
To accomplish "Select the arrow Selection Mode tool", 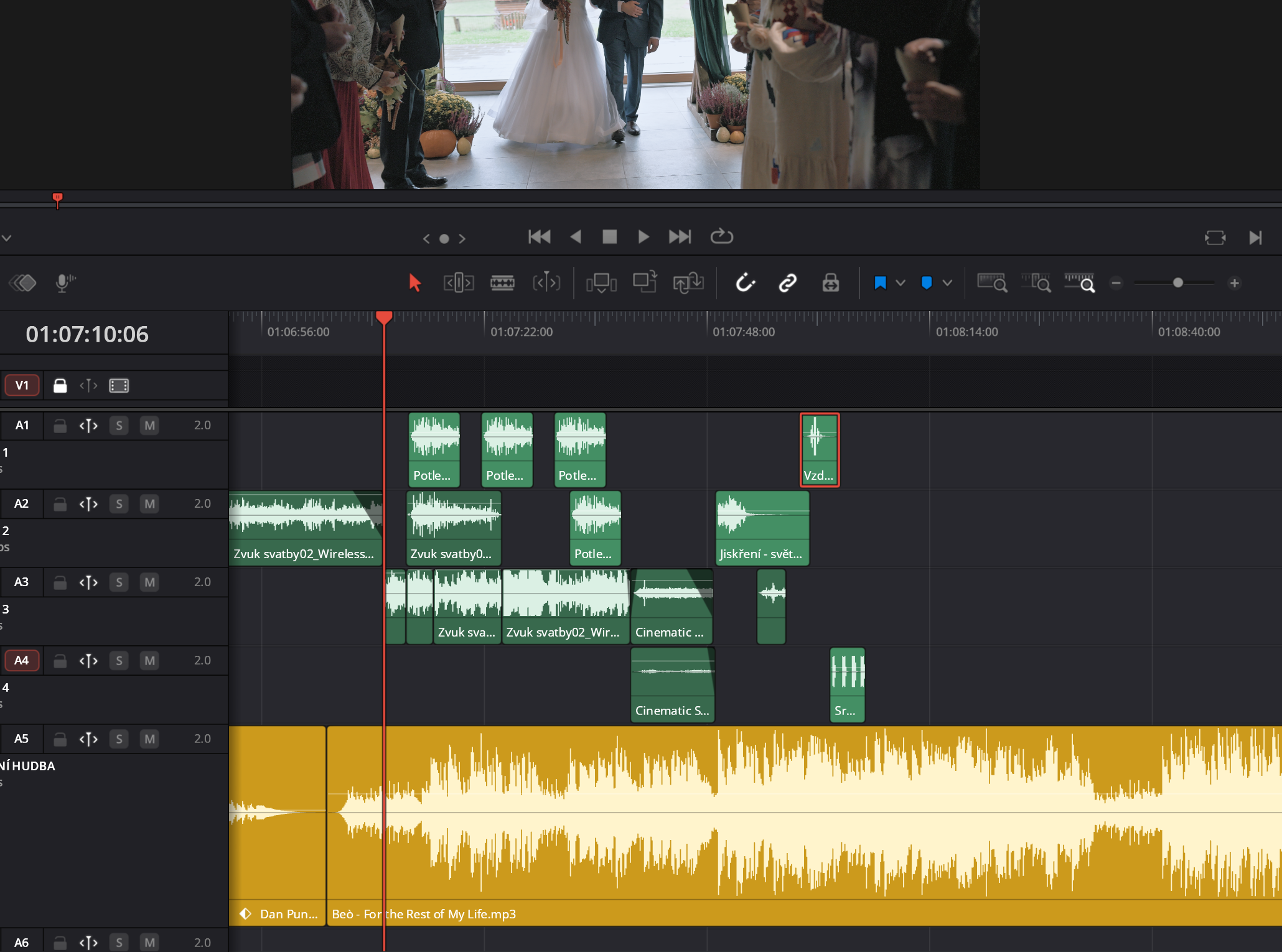I will 415,283.
